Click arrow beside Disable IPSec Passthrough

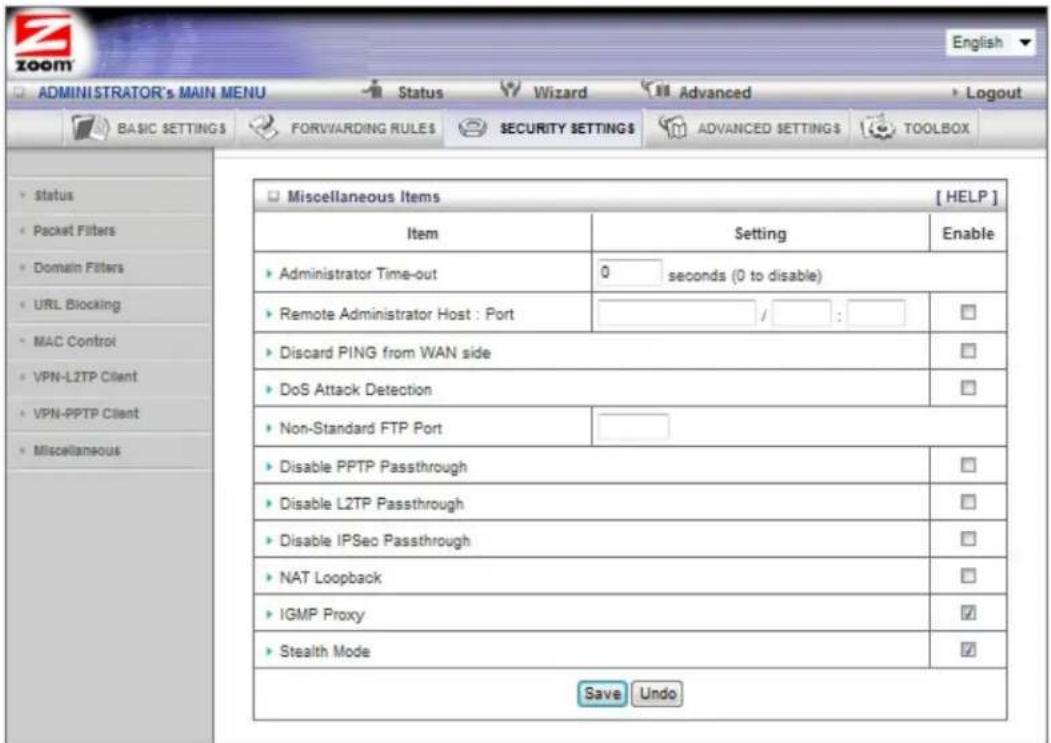[x=269, y=541]
